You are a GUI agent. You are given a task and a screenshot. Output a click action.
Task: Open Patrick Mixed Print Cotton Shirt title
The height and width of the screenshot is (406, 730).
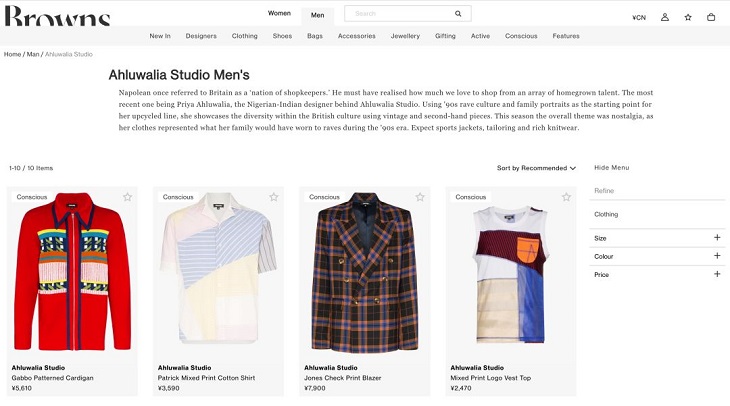coord(206,378)
